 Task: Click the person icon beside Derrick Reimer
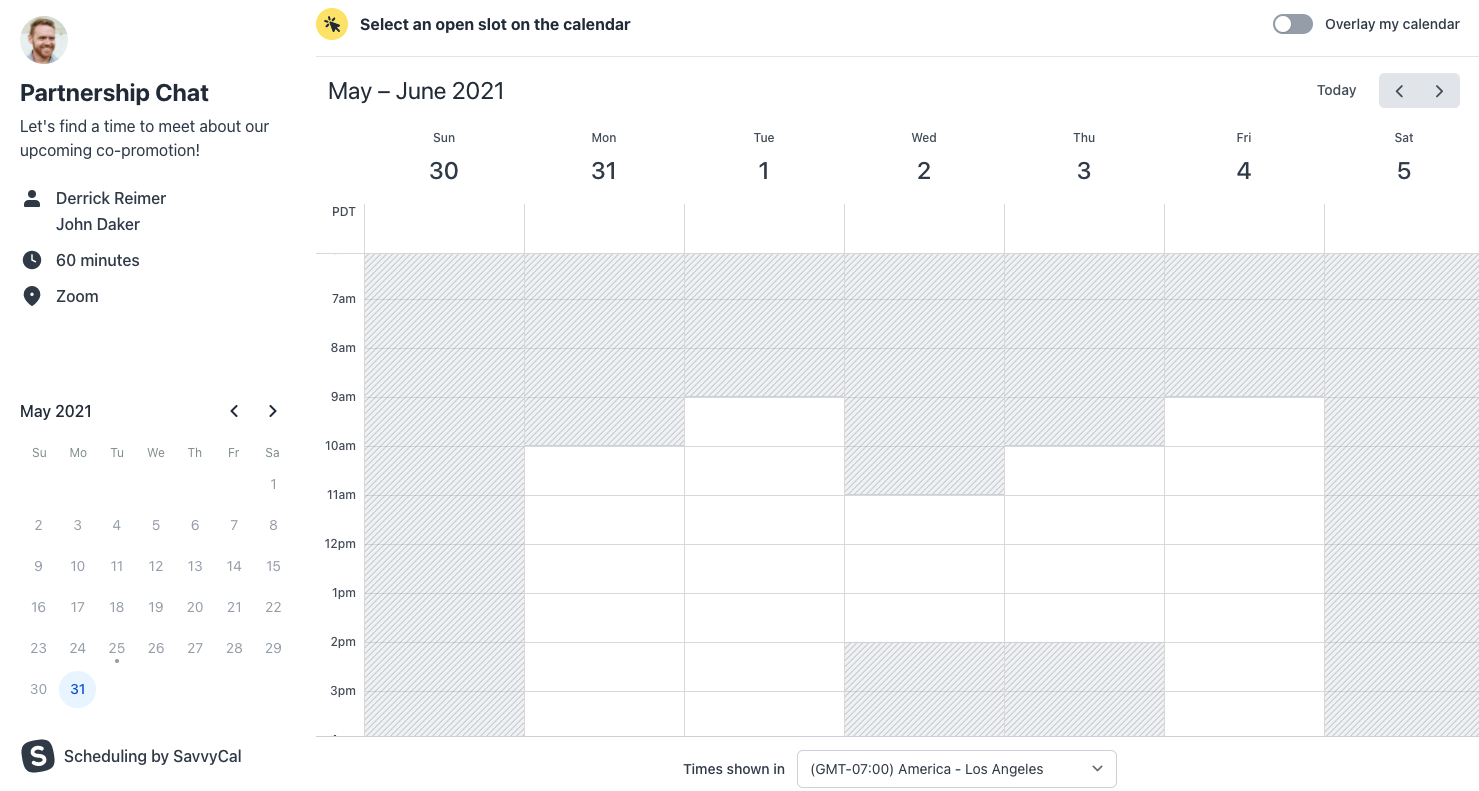pyautogui.click(x=32, y=198)
